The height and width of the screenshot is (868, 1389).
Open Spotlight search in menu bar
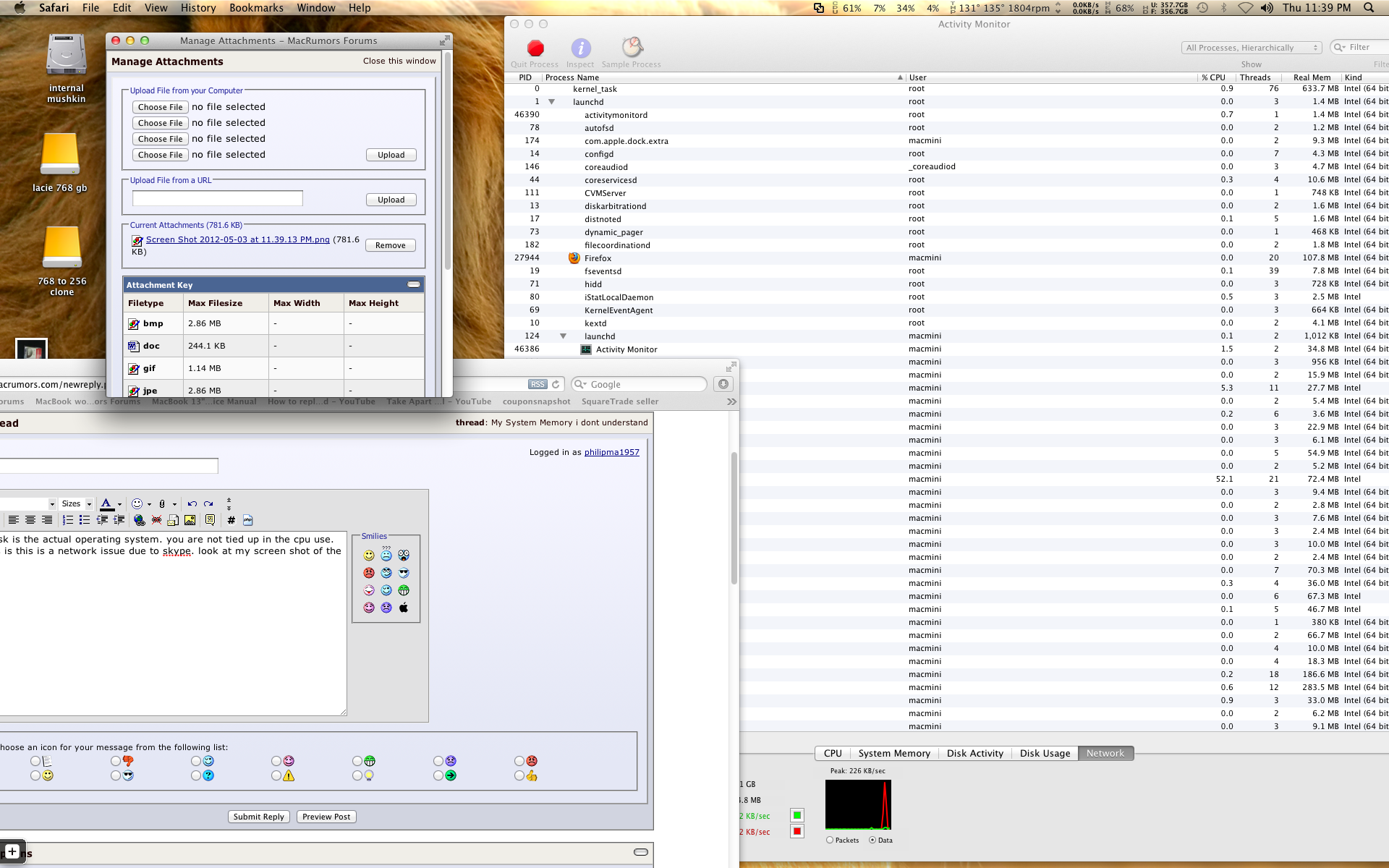(x=1369, y=8)
